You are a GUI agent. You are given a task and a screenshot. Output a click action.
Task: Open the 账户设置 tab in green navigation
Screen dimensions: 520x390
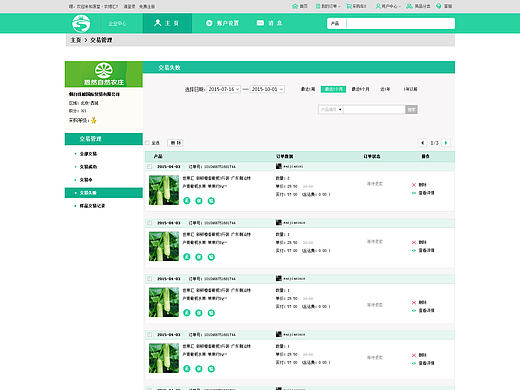(222, 23)
